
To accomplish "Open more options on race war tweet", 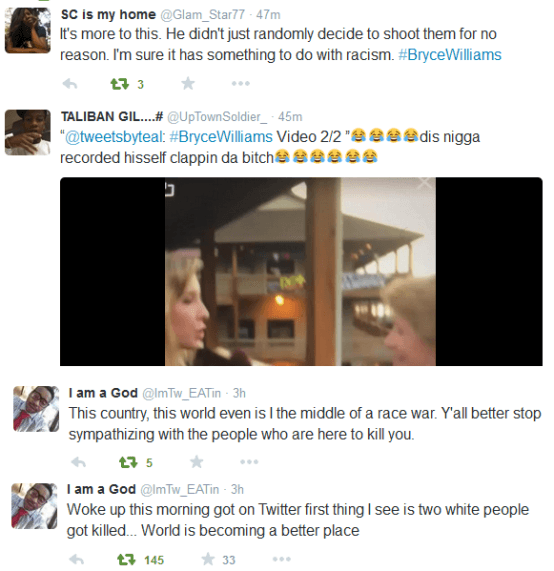I will [250, 462].
